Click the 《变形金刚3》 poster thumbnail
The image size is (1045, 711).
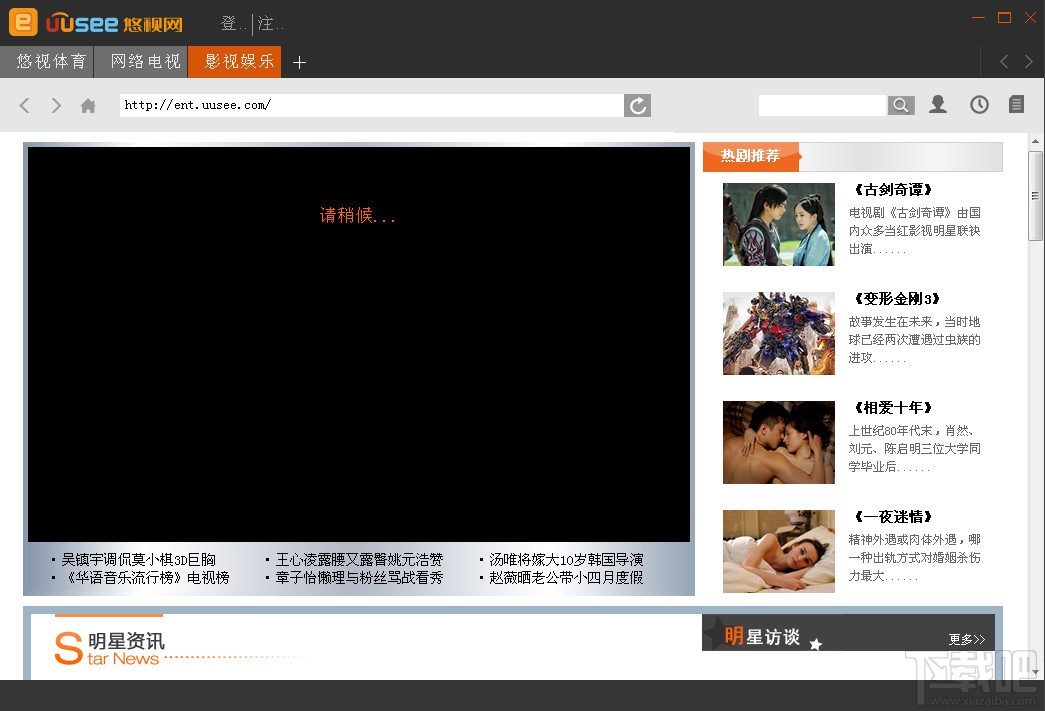(x=778, y=333)
